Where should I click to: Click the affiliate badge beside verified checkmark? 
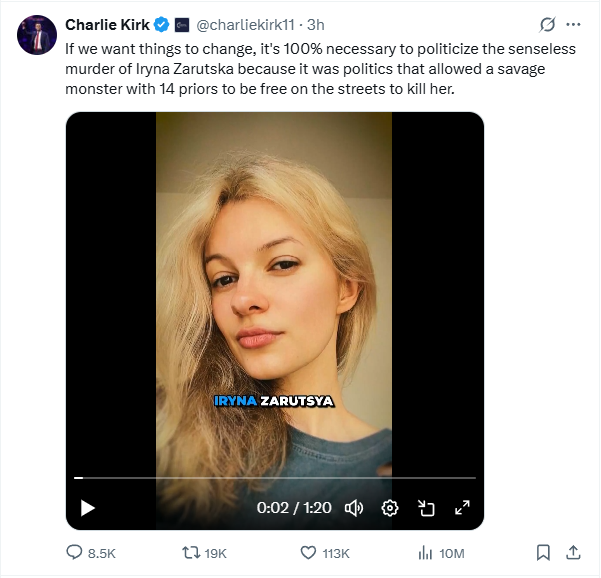click(x=182, y=24)
